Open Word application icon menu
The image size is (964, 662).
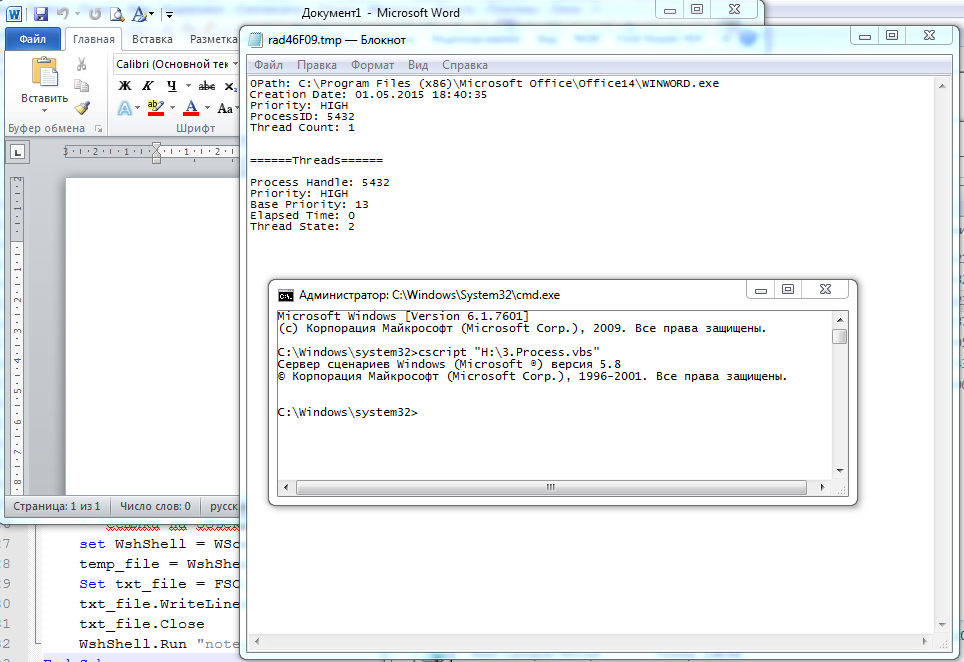tap(14, 14)
